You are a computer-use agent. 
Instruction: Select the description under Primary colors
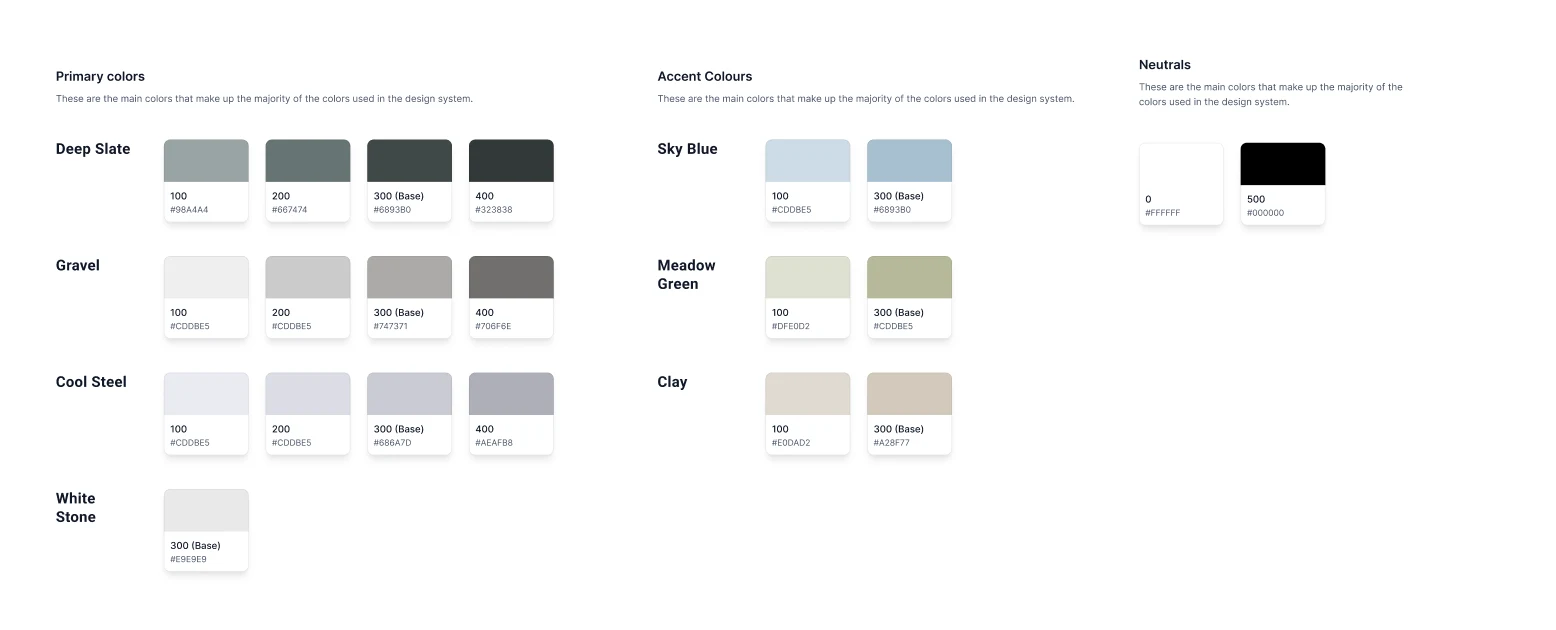point(264,99)
